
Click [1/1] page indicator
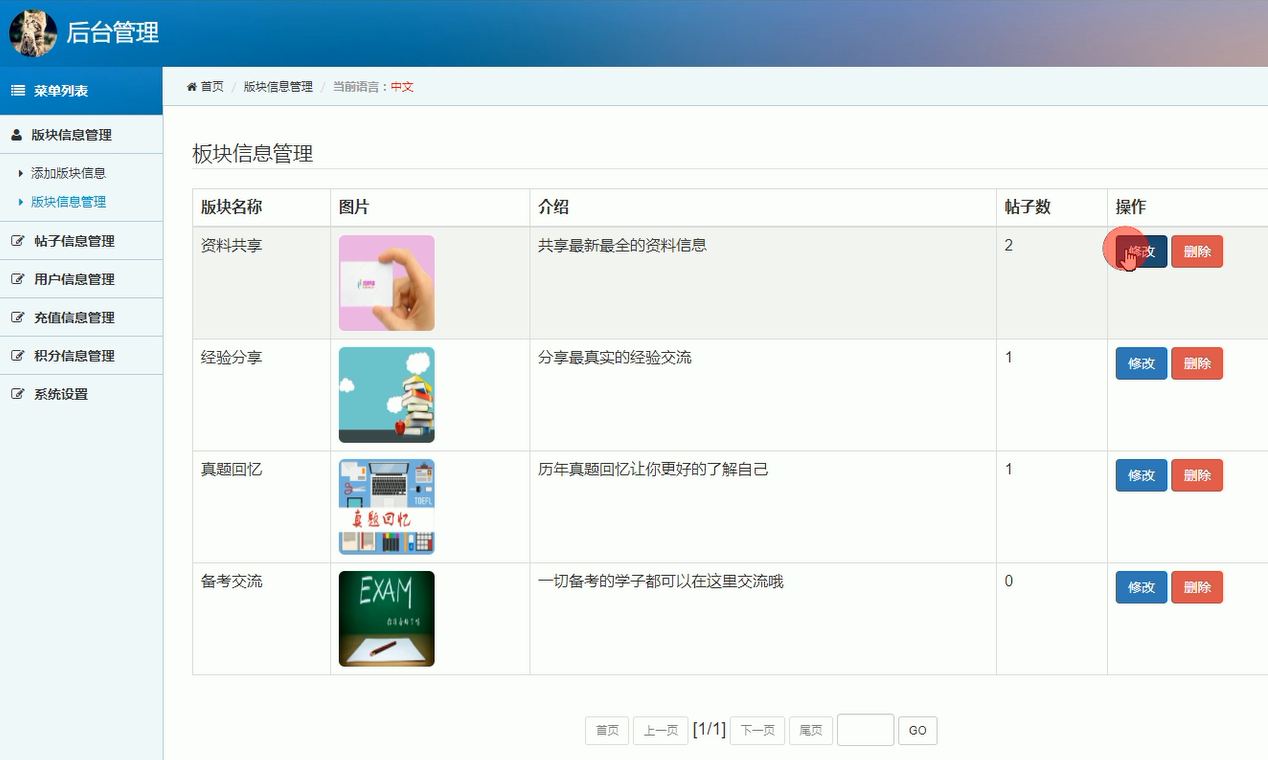pyautogui.click(x=709, y=730)
